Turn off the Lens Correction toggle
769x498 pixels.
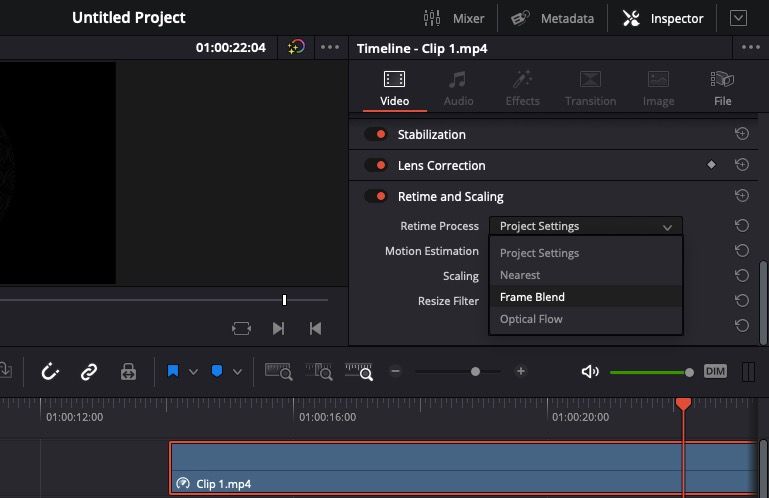tap(376, 165)
